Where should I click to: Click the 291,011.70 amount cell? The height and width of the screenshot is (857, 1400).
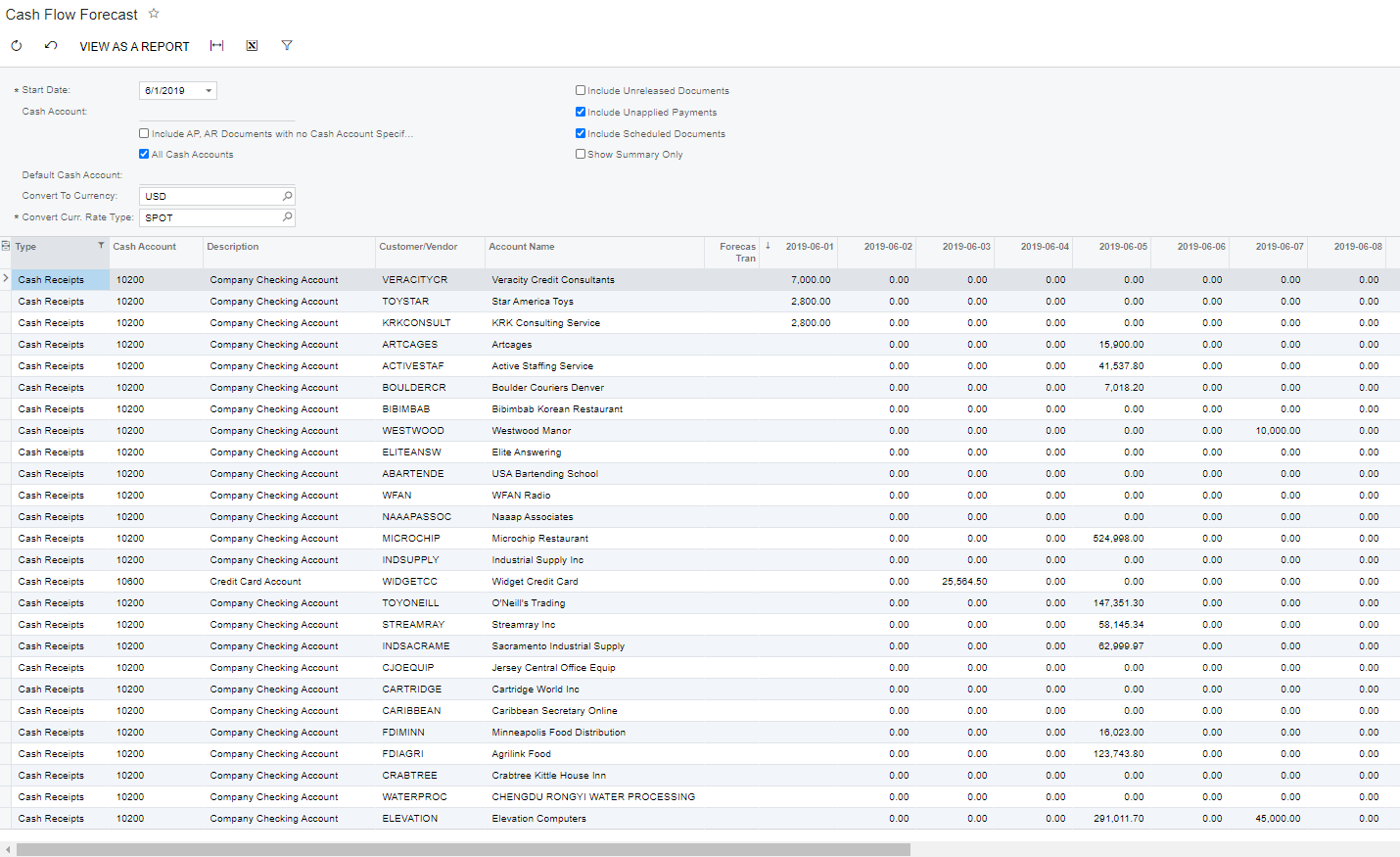[x=1112, y=819]
